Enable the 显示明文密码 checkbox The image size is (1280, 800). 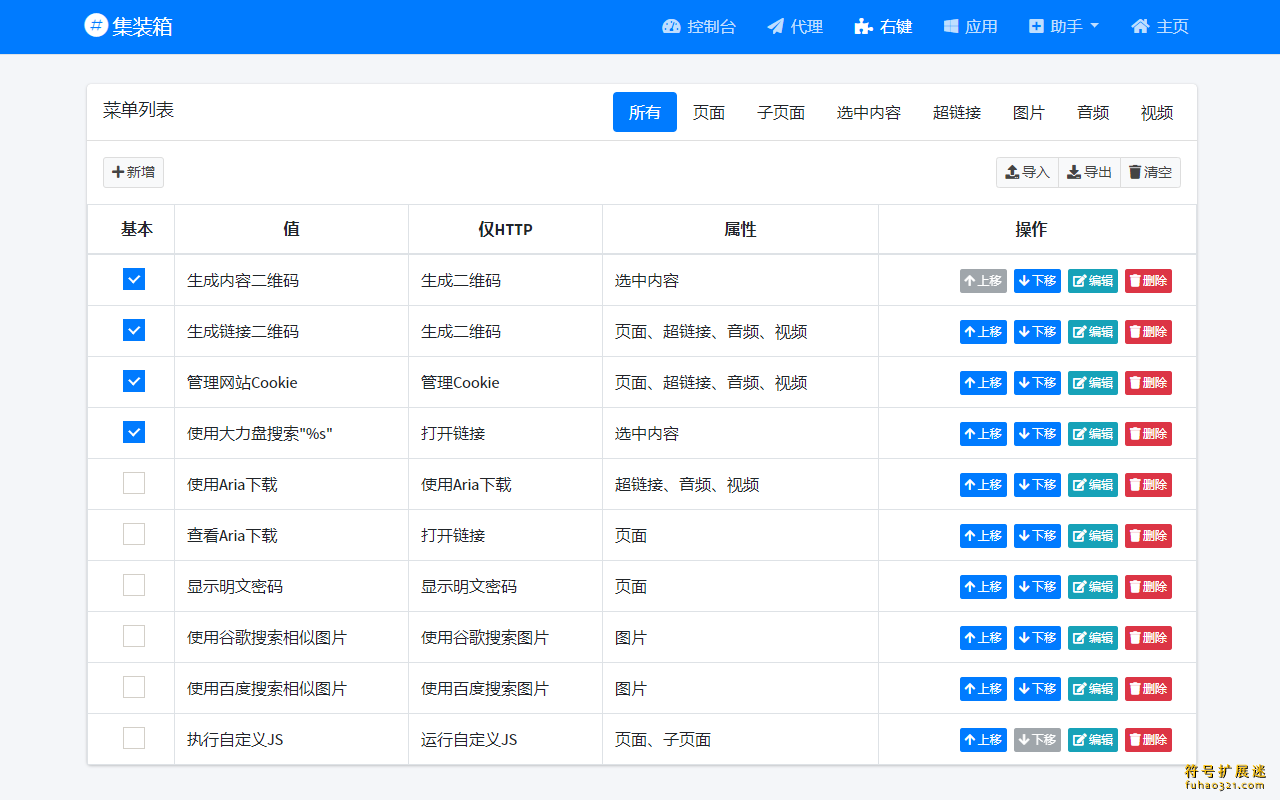(x=134, y=585)
